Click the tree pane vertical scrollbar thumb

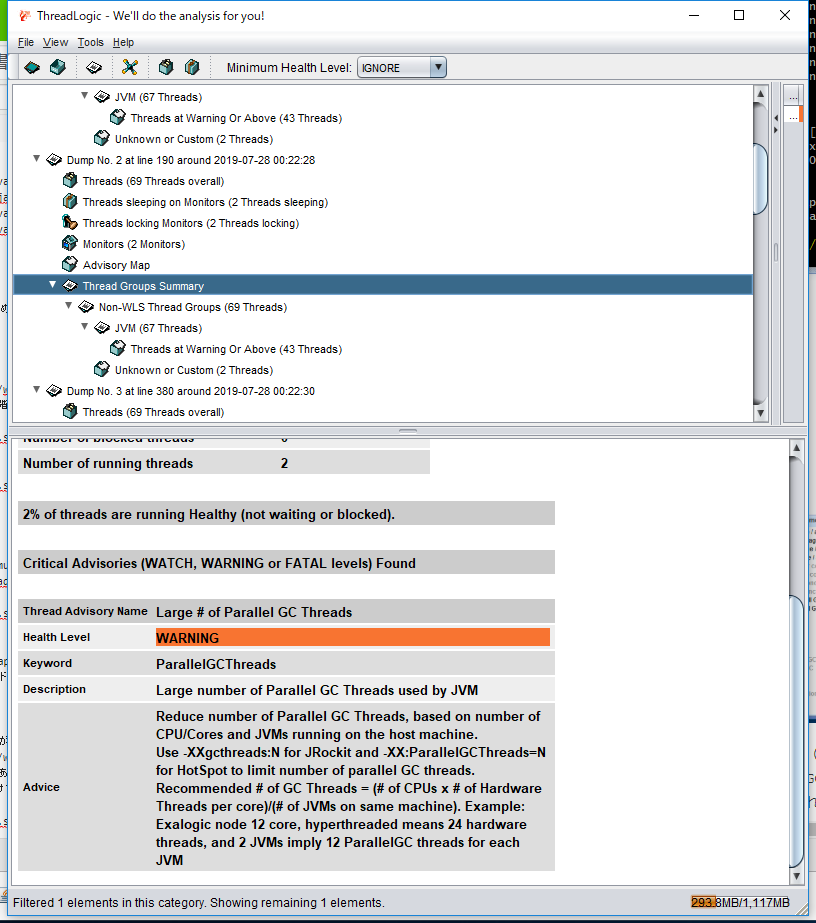(x=760, y=179)
